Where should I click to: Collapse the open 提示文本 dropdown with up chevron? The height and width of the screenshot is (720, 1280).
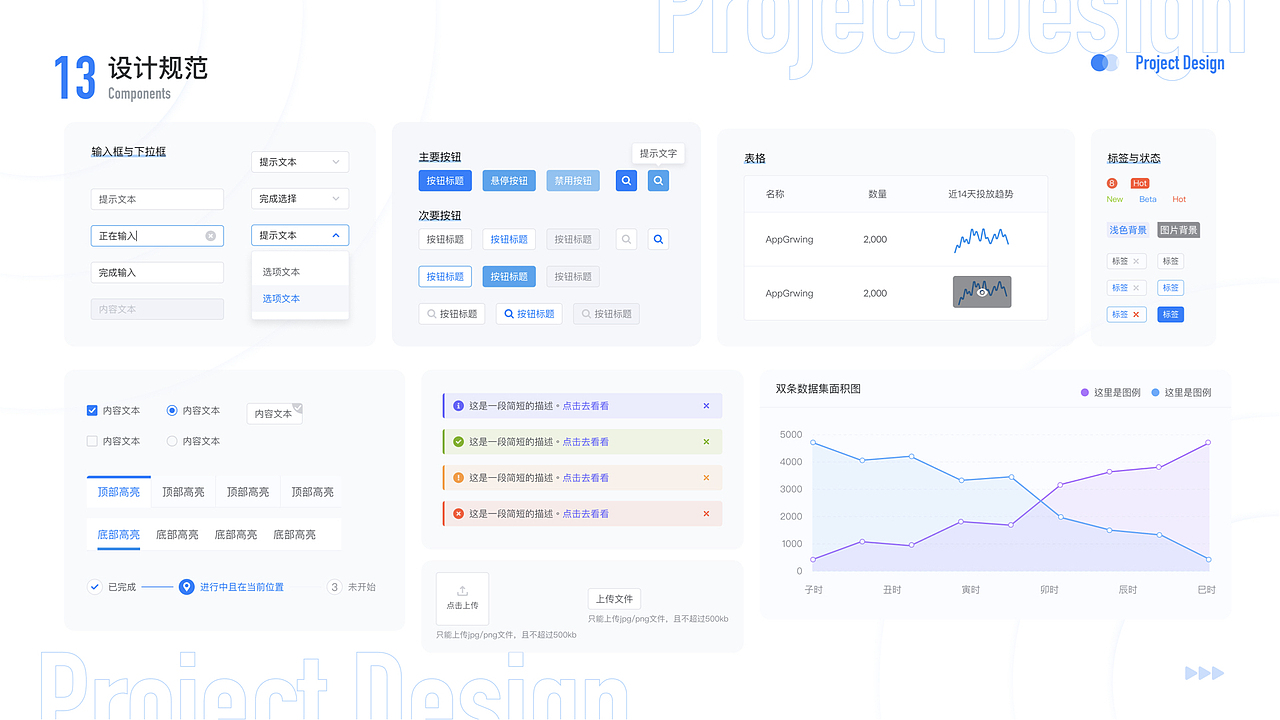coord(300,236)
